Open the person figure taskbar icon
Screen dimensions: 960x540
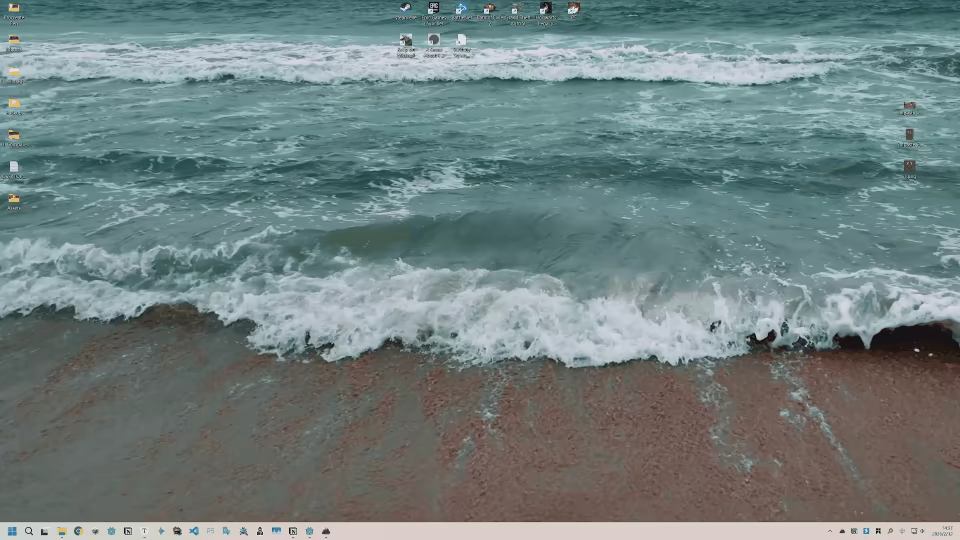tap(260, 531)
